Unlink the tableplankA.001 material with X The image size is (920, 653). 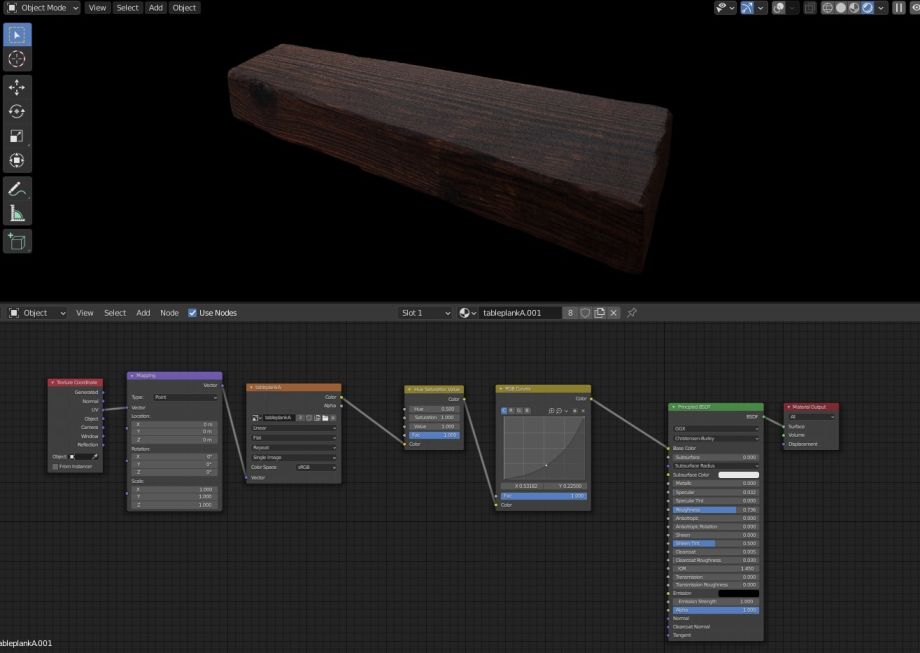[614, 313]
